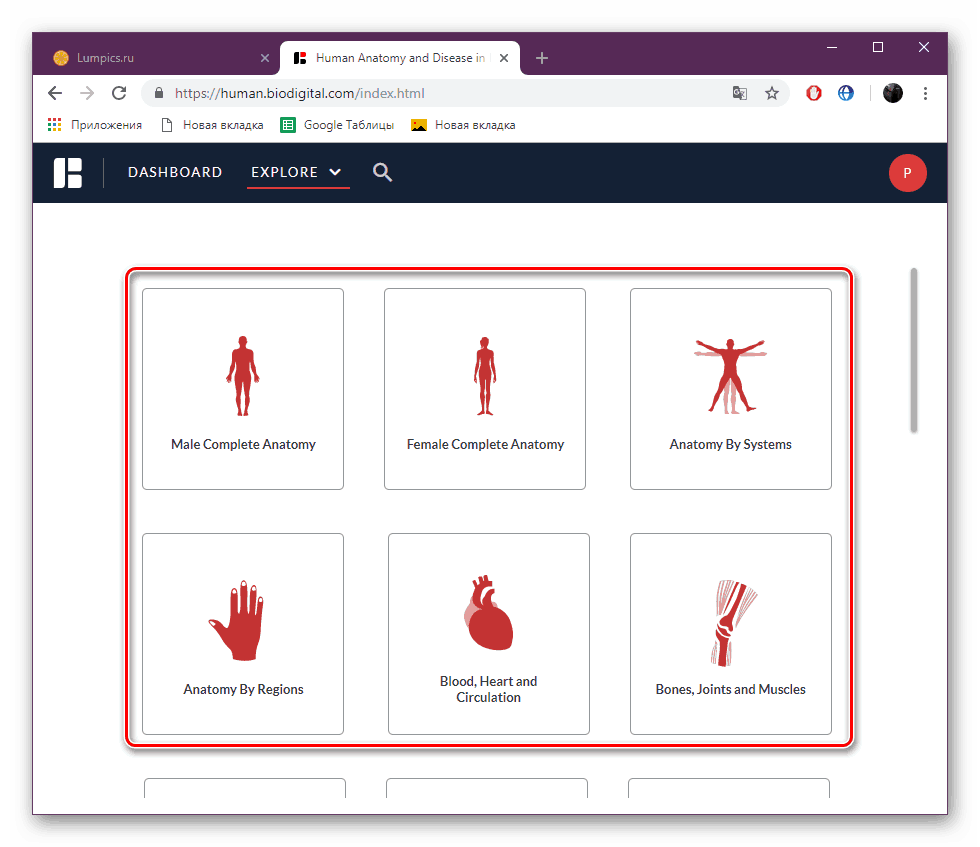Click the Opera extension icon

click(x=813, y=92)
